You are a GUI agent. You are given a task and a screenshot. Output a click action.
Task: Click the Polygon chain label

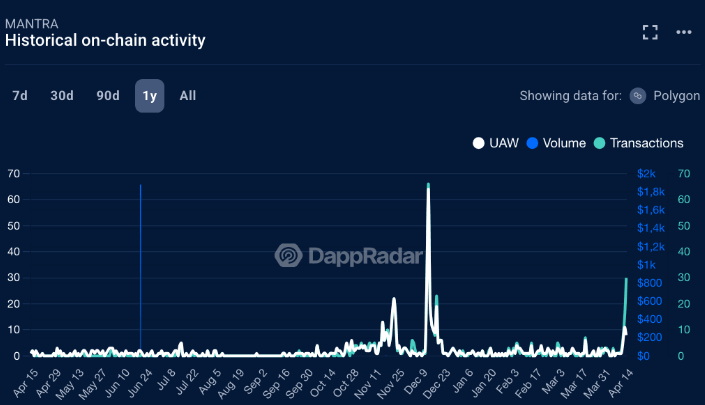676,96
